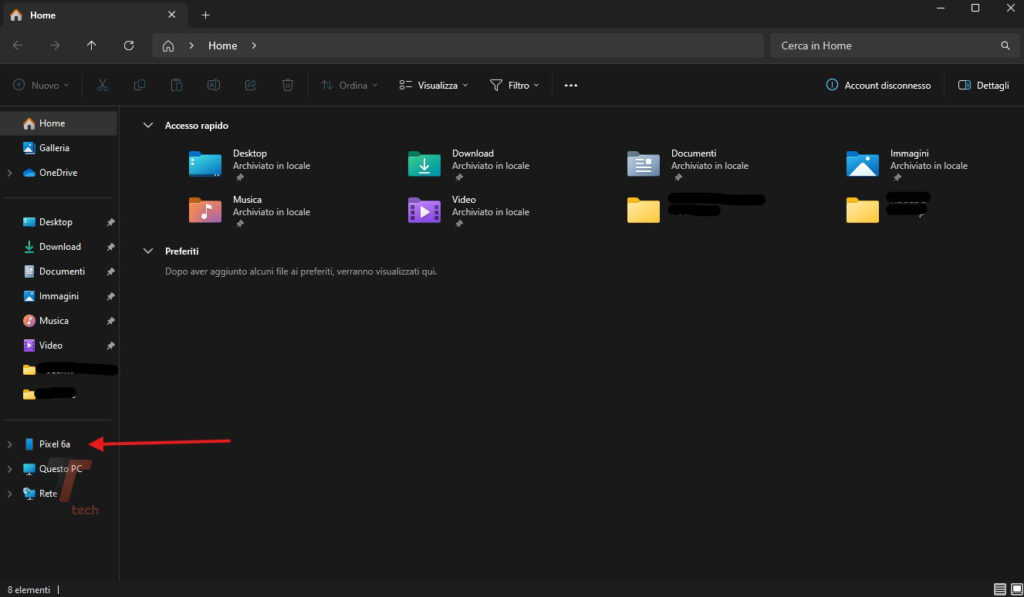Viewport: 1024px width, 597px height.
Task: Click the Copia (copy) icon
Action: [x=139, y=85]
